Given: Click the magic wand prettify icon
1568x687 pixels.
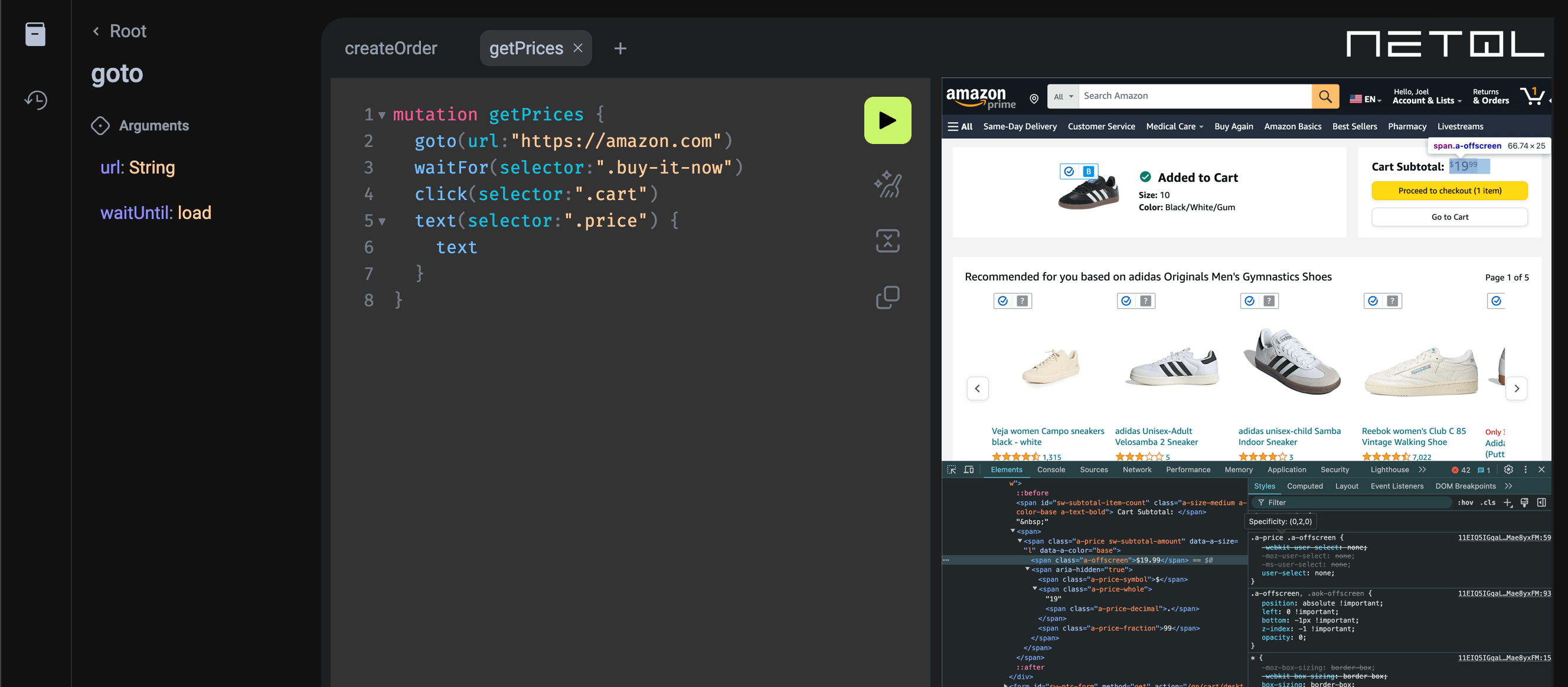Looking at the screenshot, I should pos(887,184).
